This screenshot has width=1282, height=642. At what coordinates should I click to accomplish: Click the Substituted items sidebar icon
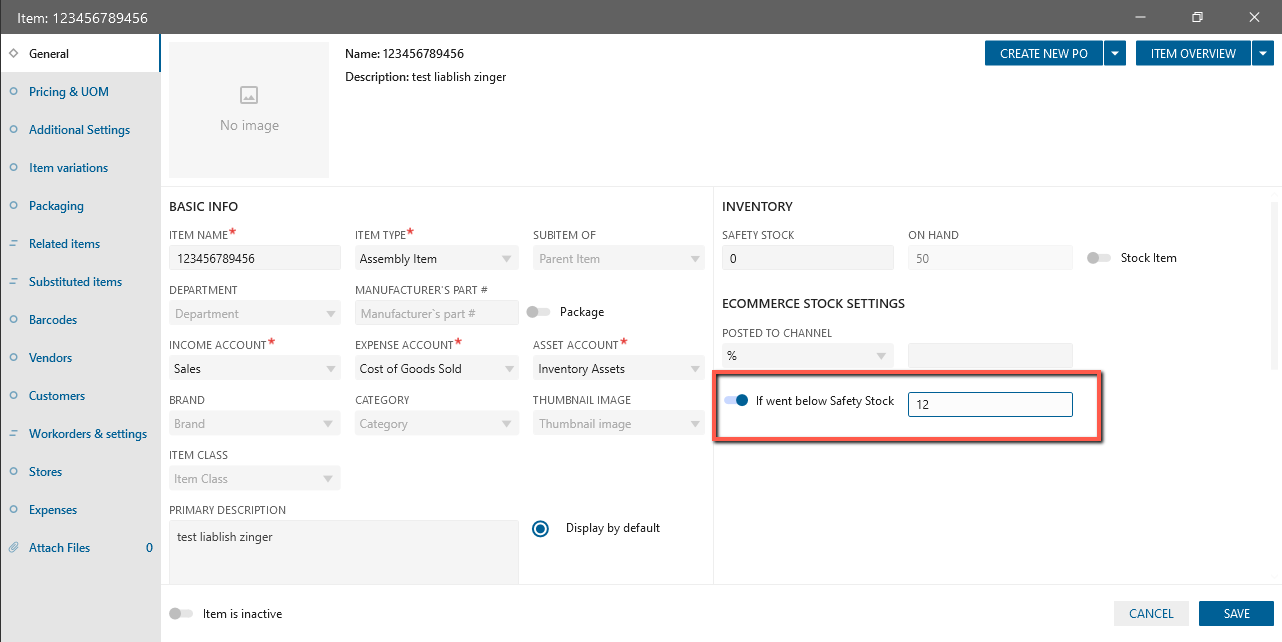click(x=13, y=282)
